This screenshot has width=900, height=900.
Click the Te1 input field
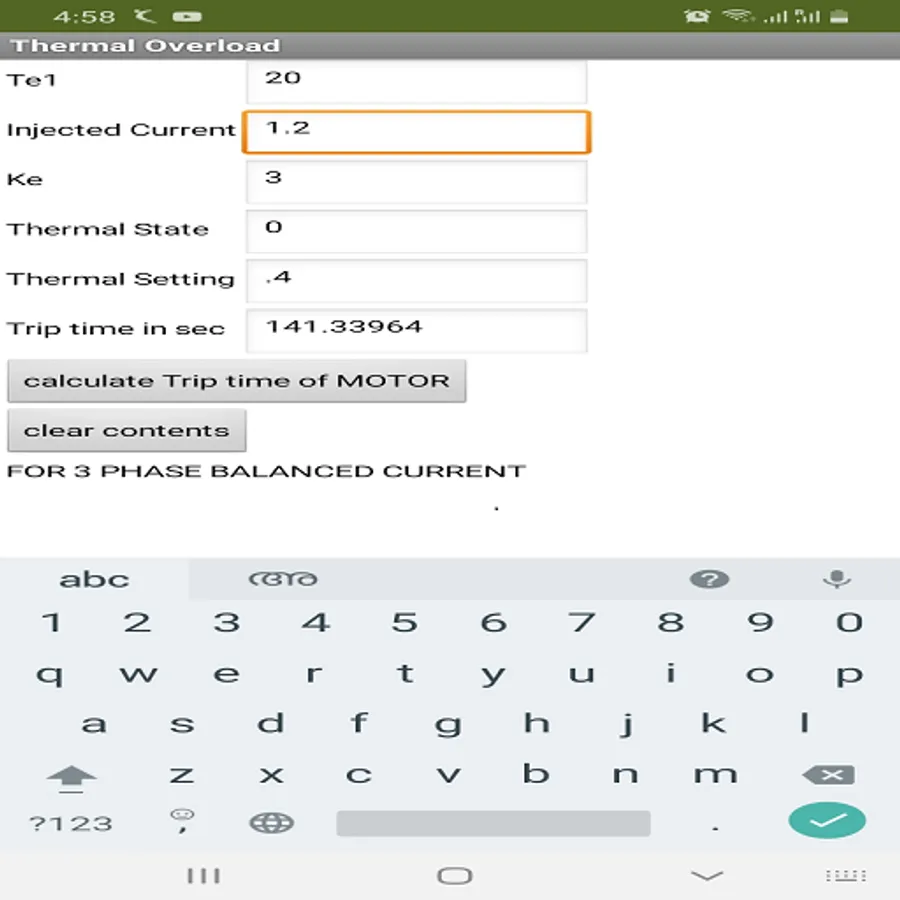(x=415, y=80)
